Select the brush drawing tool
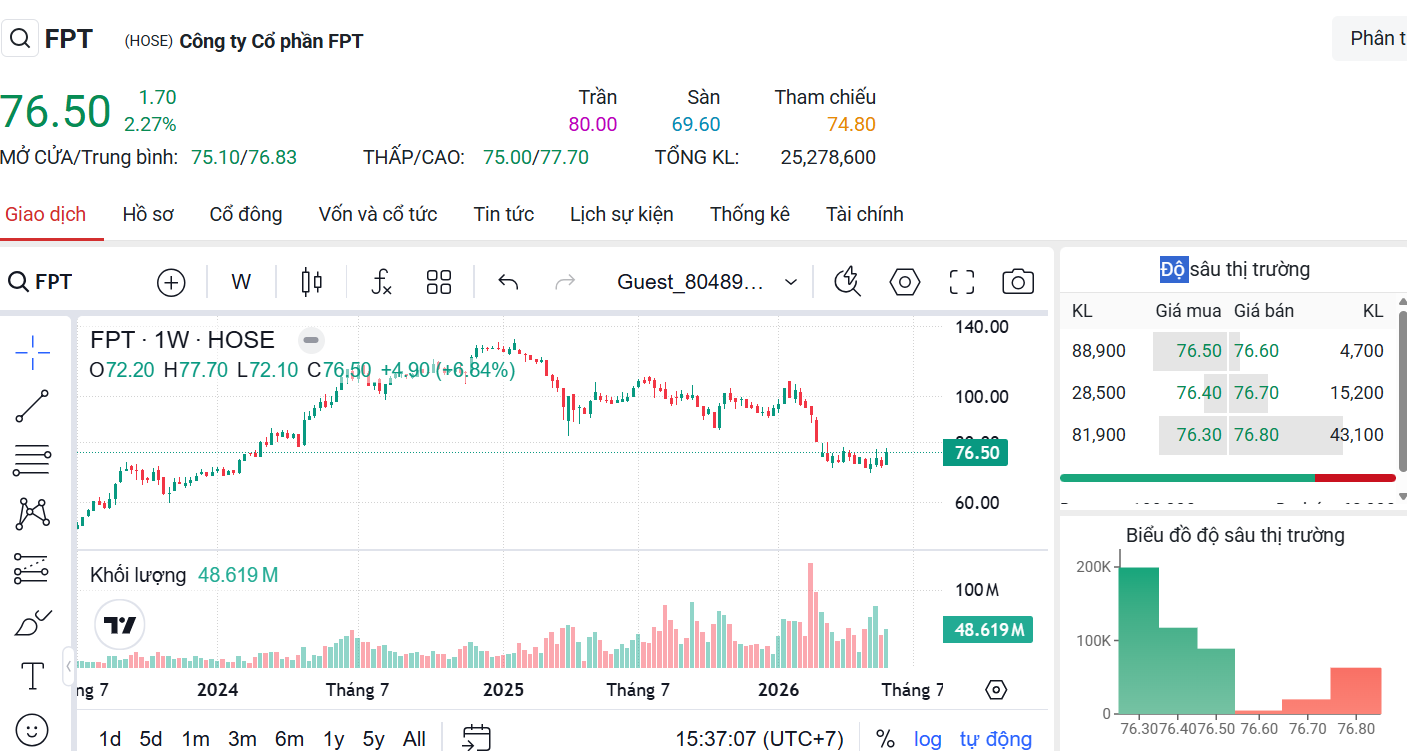Image resolution: width=1407 pixels, height=751 pixels. pos(33,622)
